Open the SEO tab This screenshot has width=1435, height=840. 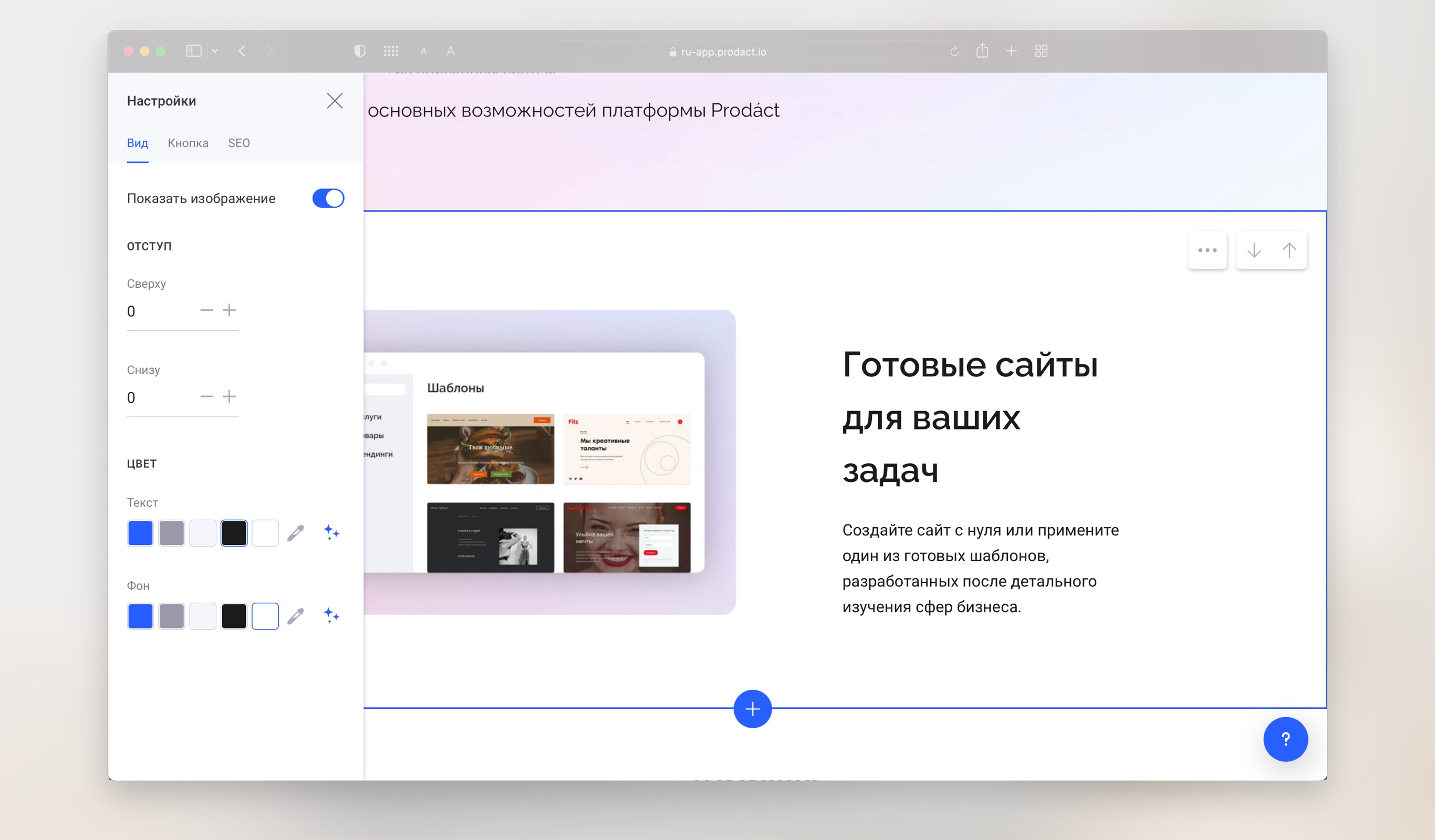[x=238, y=143]
